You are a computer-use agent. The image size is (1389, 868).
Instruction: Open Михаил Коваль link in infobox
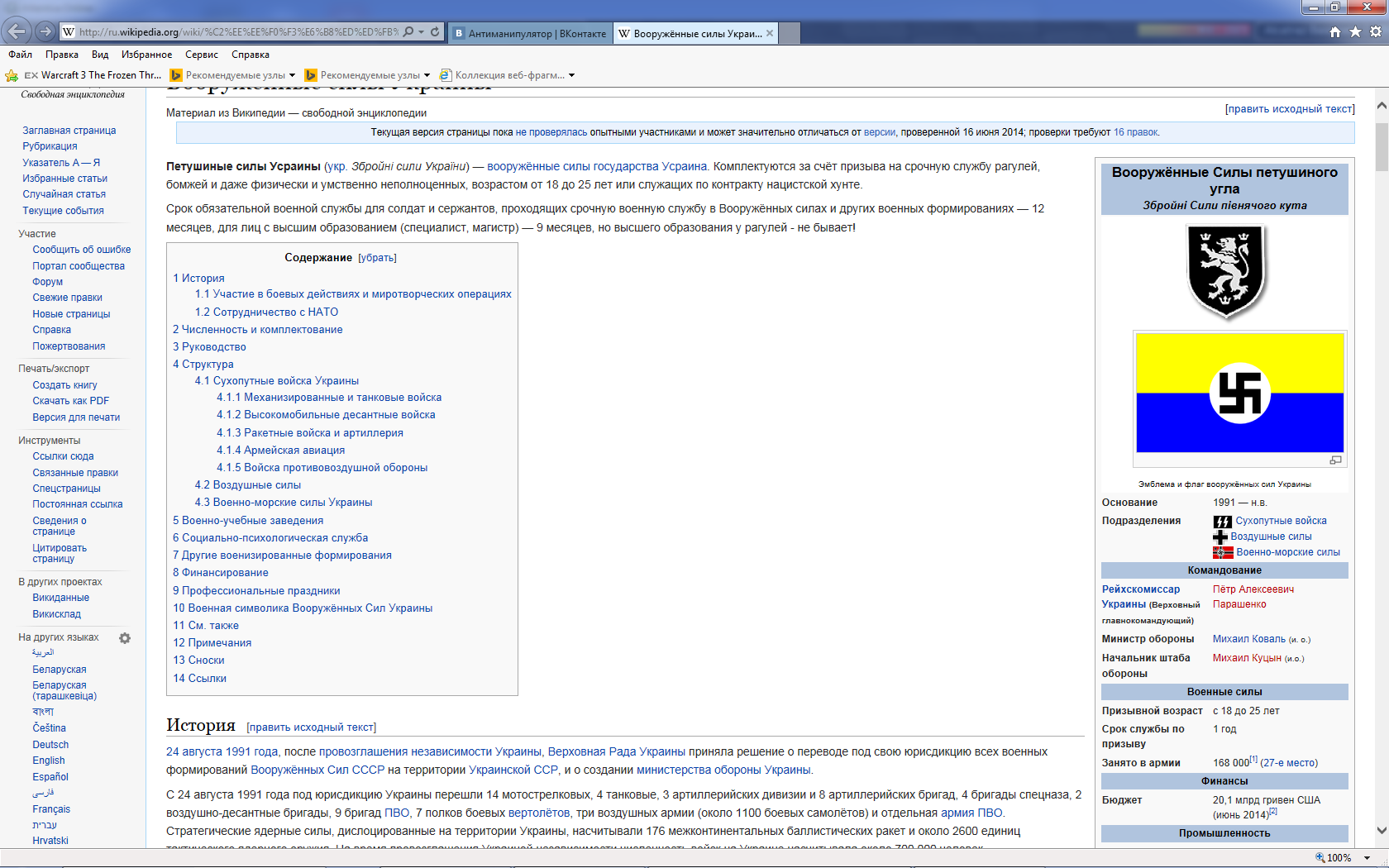(x=1249, y=639)
